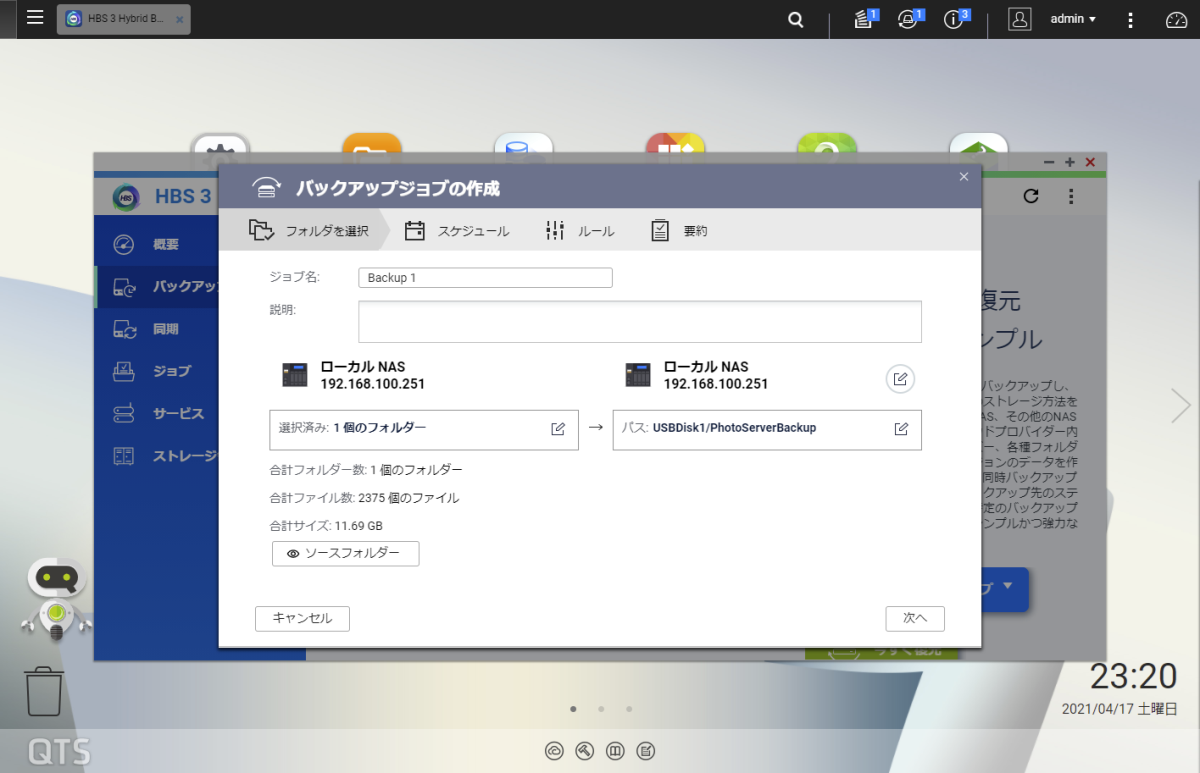Open バックアップ in HBS 3 sidebar
The image size is (1200, 773).
[x=158, y=287]
